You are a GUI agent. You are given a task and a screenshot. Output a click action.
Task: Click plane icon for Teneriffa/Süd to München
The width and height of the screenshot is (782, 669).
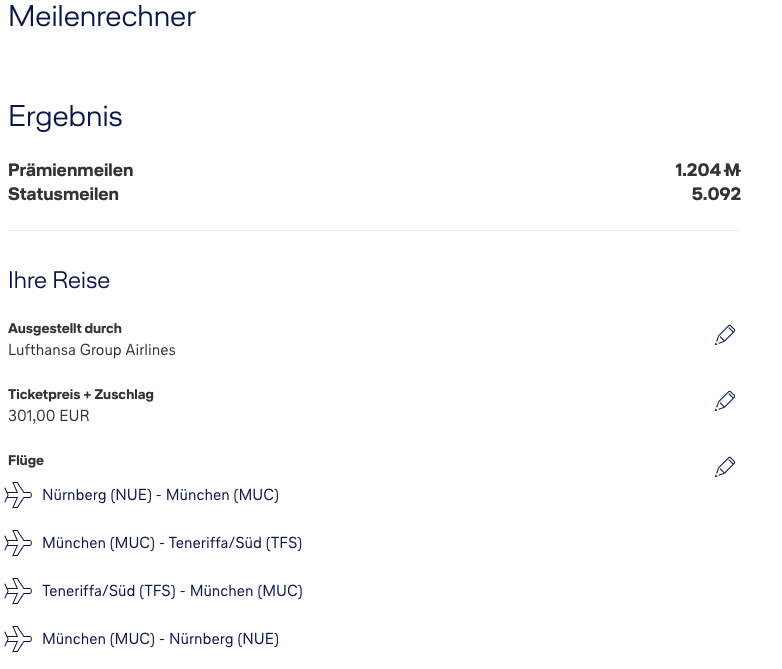point(19,591)
